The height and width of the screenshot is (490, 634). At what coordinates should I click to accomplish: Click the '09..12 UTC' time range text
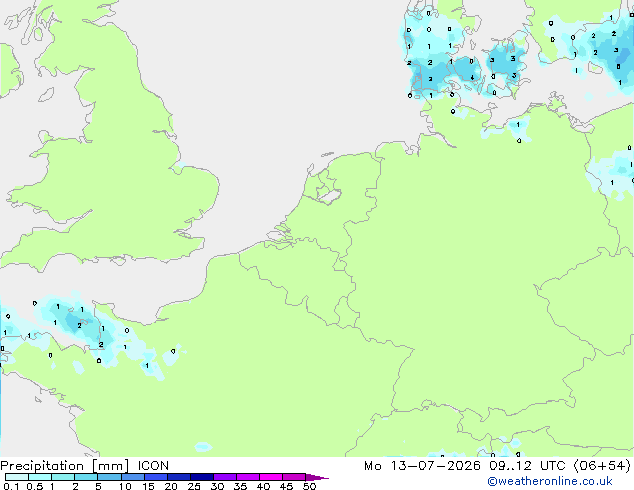tap(527, 466)
